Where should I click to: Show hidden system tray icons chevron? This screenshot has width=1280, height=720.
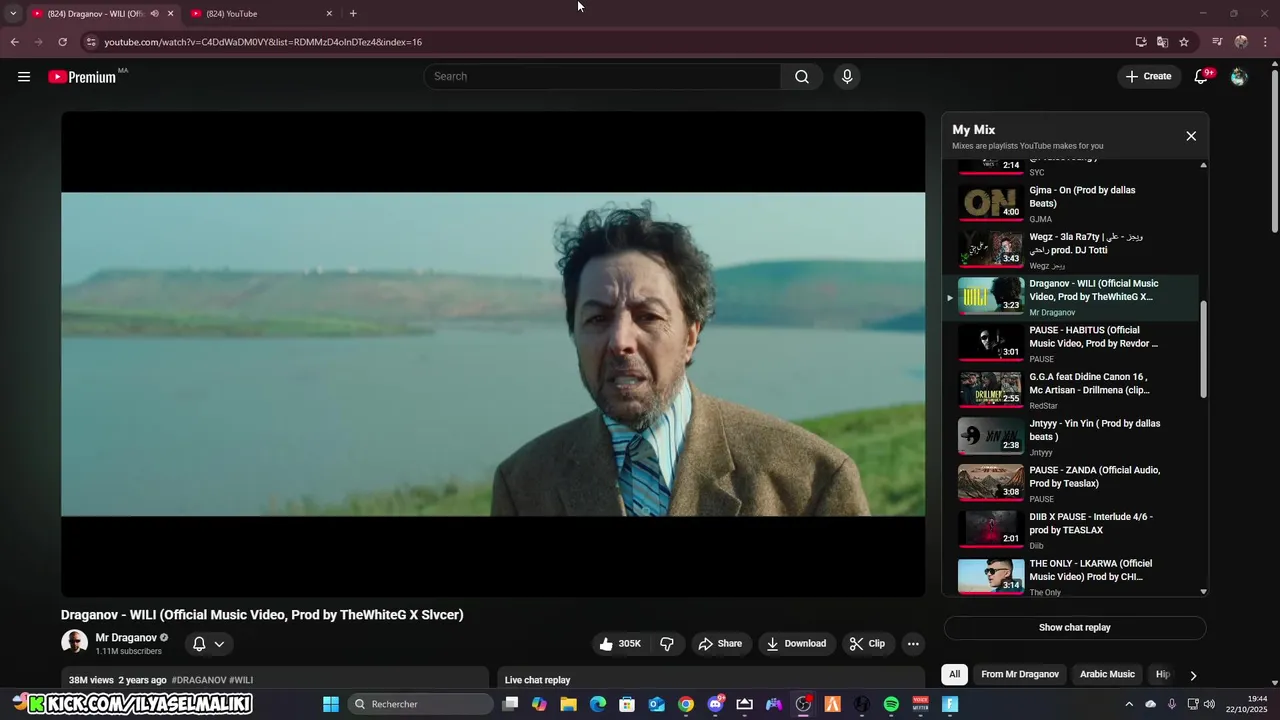pyautogui.click(x=1129, y=704)
